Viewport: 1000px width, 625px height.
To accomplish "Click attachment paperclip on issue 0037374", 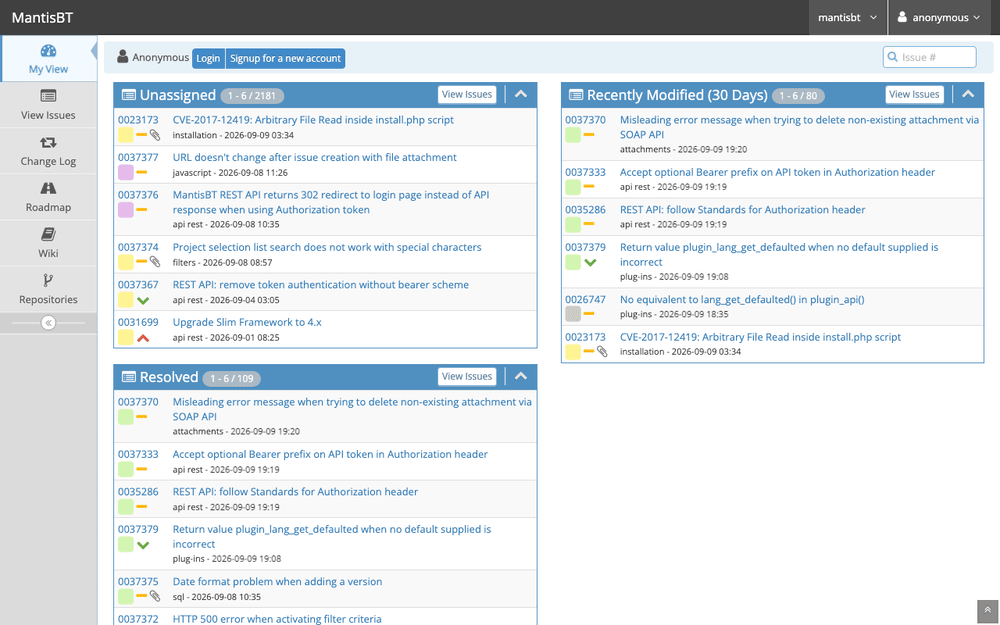I will click(155, 261).
